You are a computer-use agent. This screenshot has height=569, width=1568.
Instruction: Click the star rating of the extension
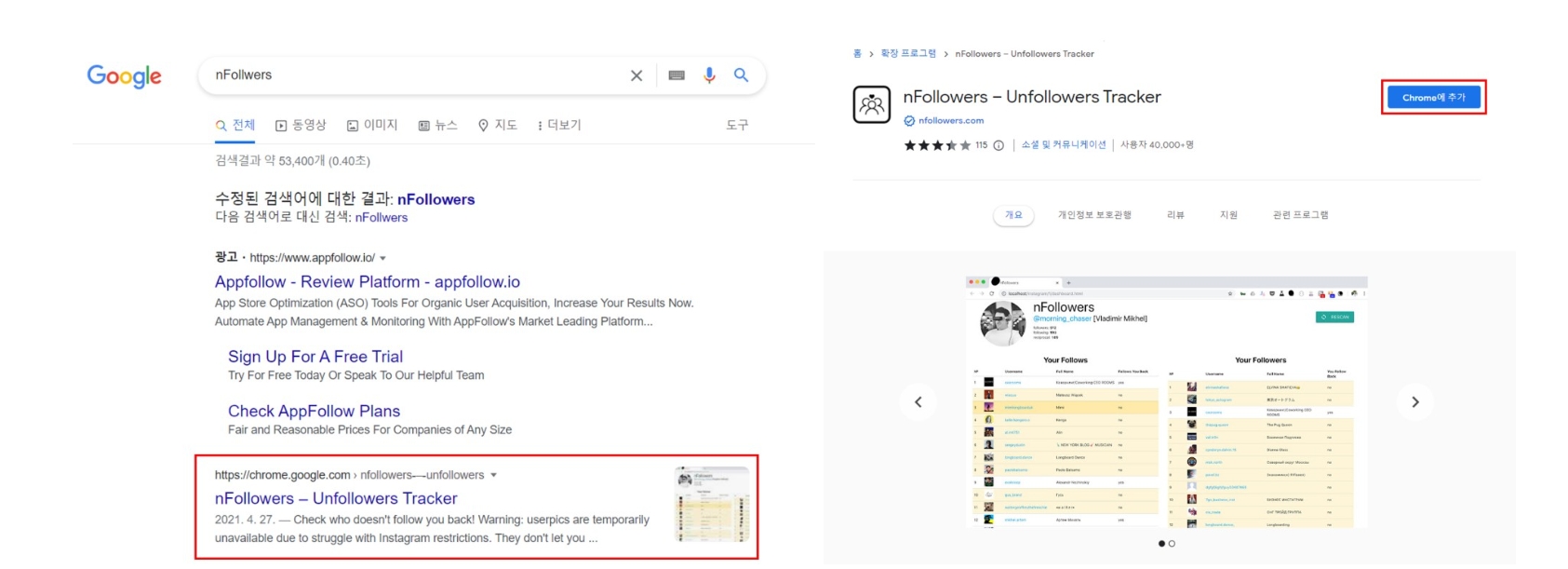(x=937, y=145)
